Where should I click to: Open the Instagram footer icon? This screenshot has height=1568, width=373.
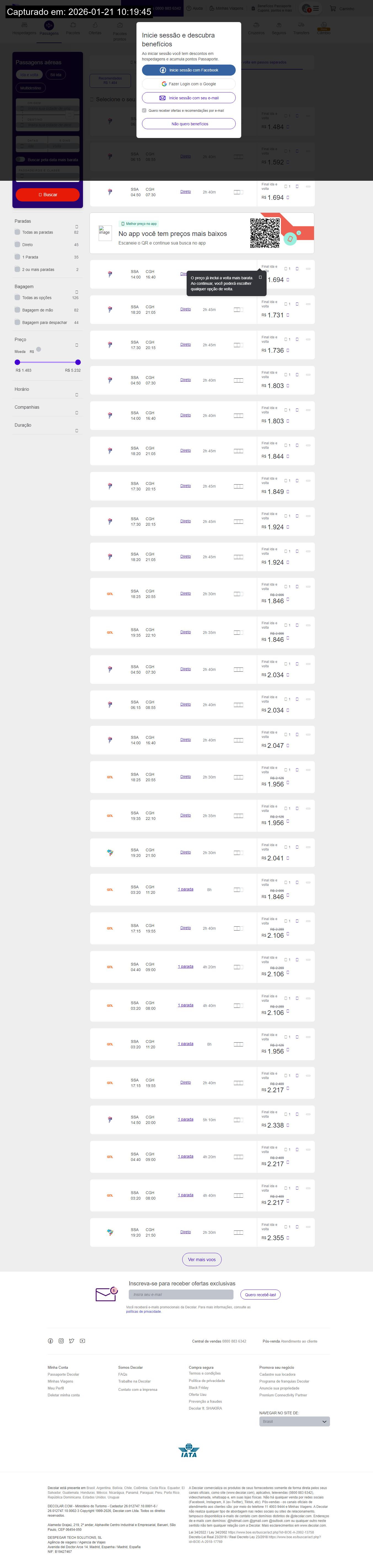point(61,1341)
